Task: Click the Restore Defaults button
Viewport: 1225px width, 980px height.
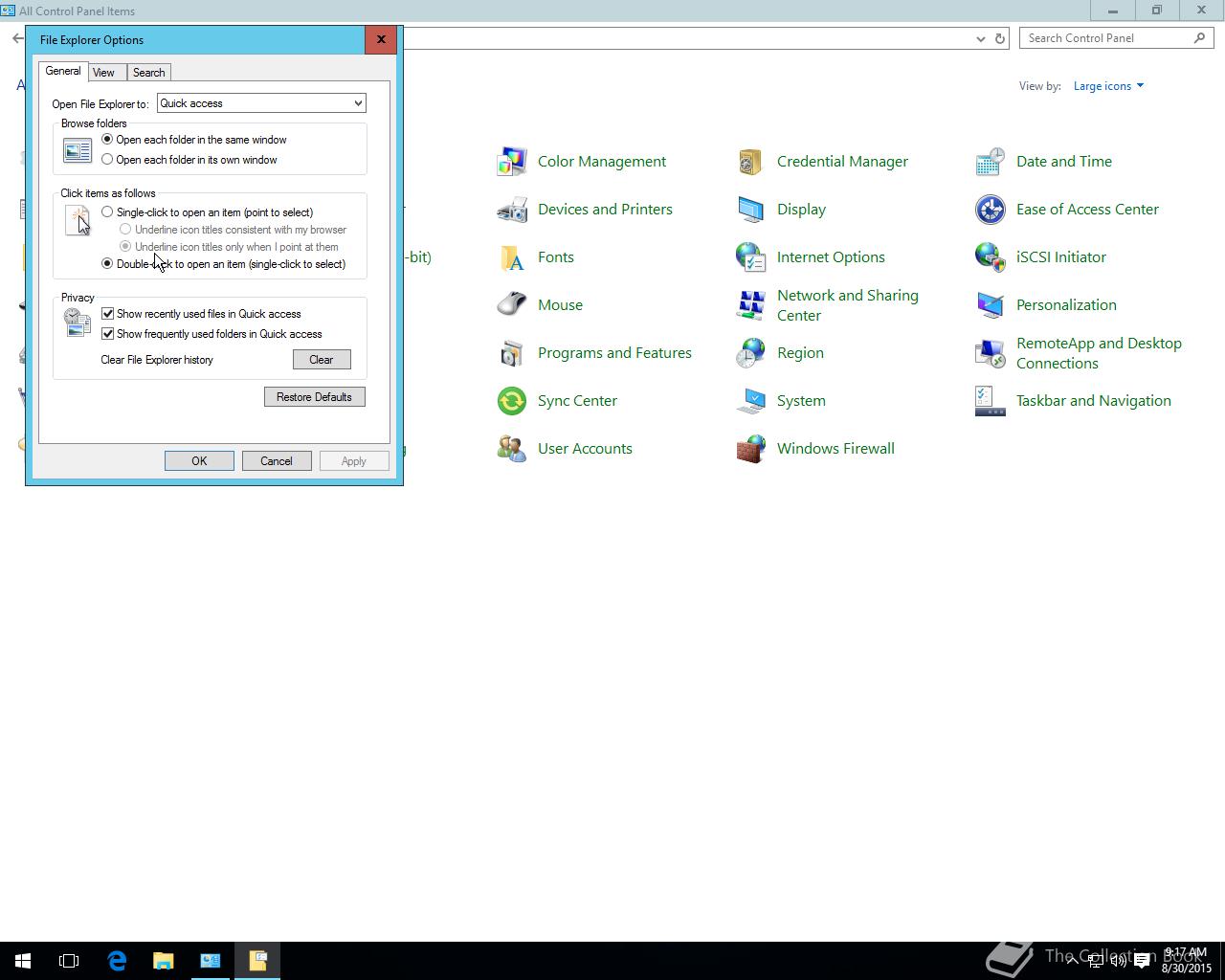Action: coord(314,397)
